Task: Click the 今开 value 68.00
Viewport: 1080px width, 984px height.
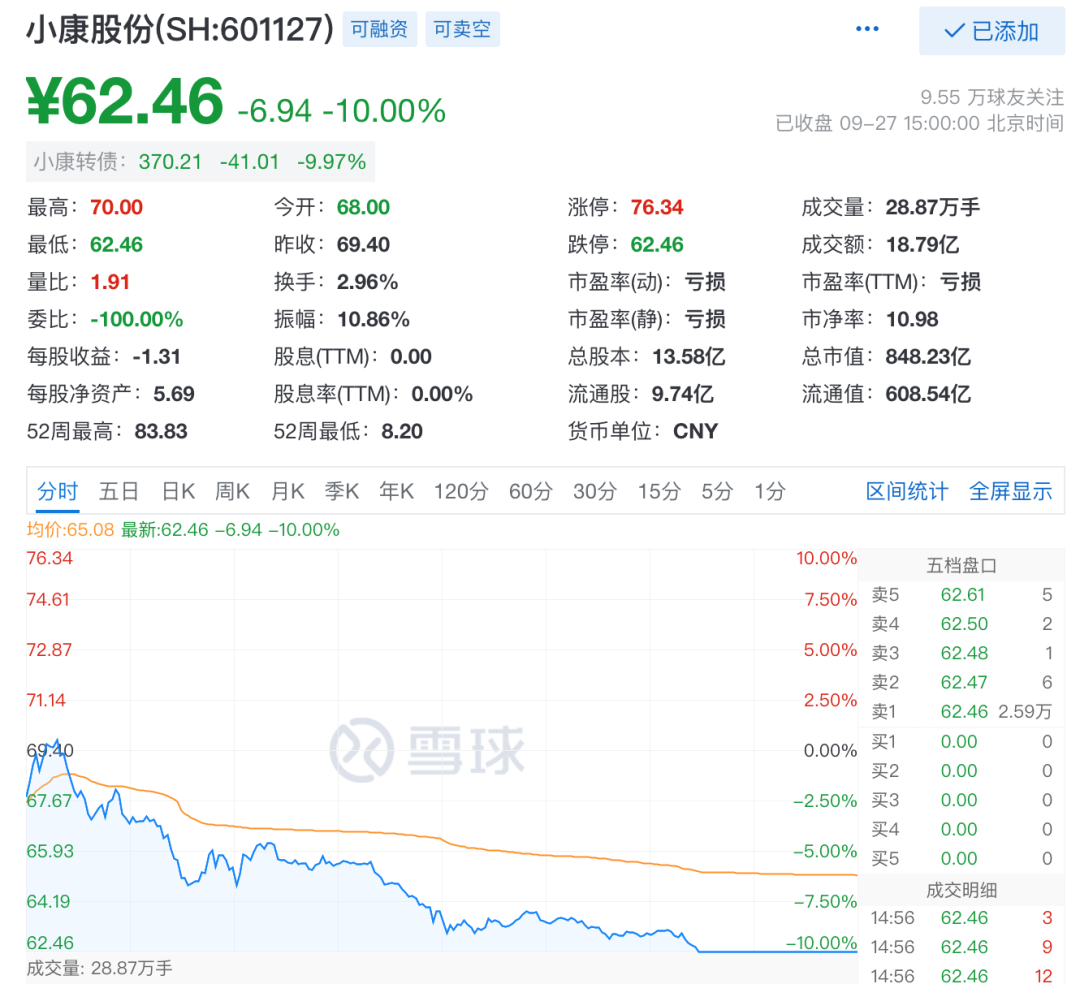Action: pos(363,207)
